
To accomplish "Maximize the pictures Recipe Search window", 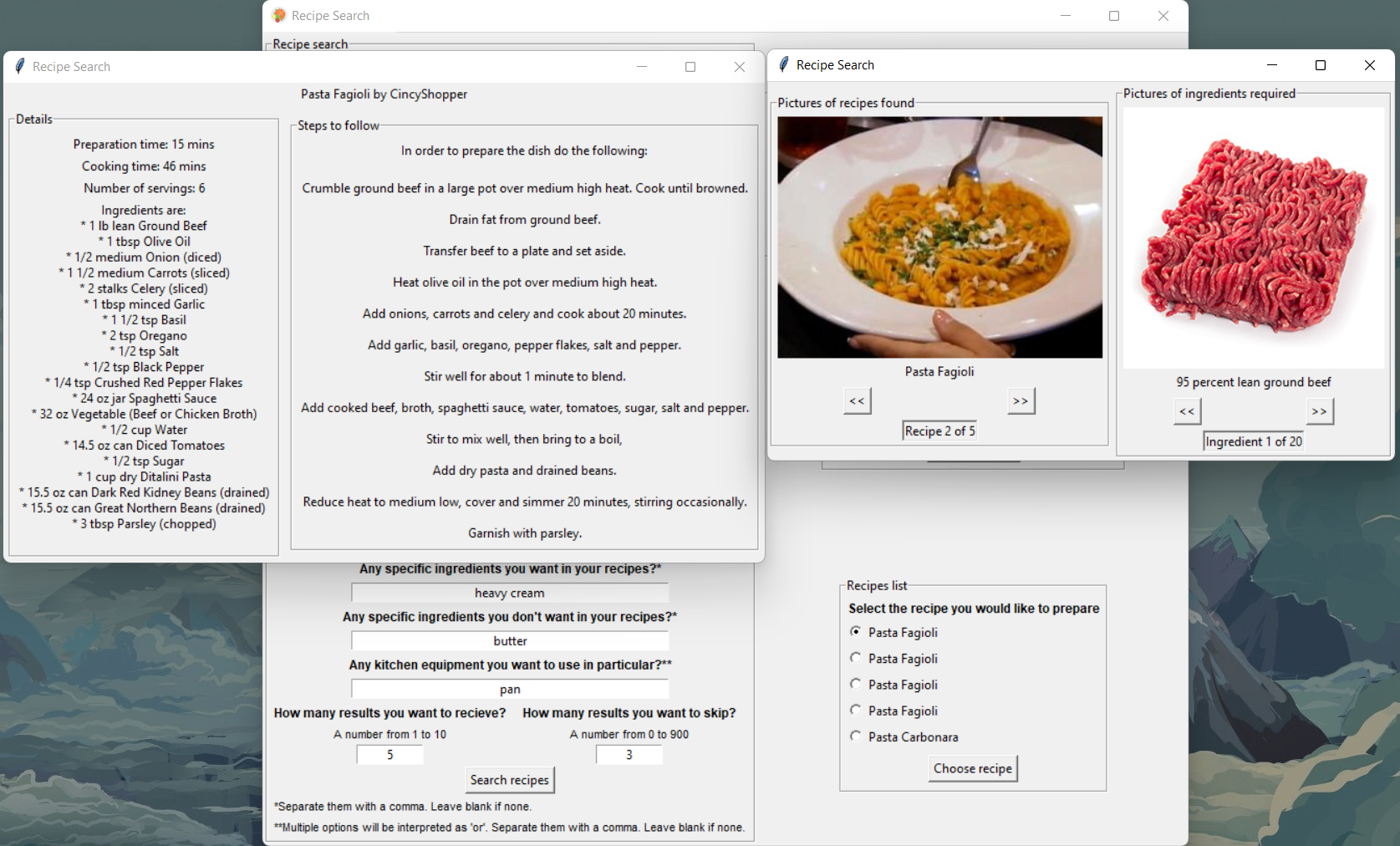I will coord(1321,65).
